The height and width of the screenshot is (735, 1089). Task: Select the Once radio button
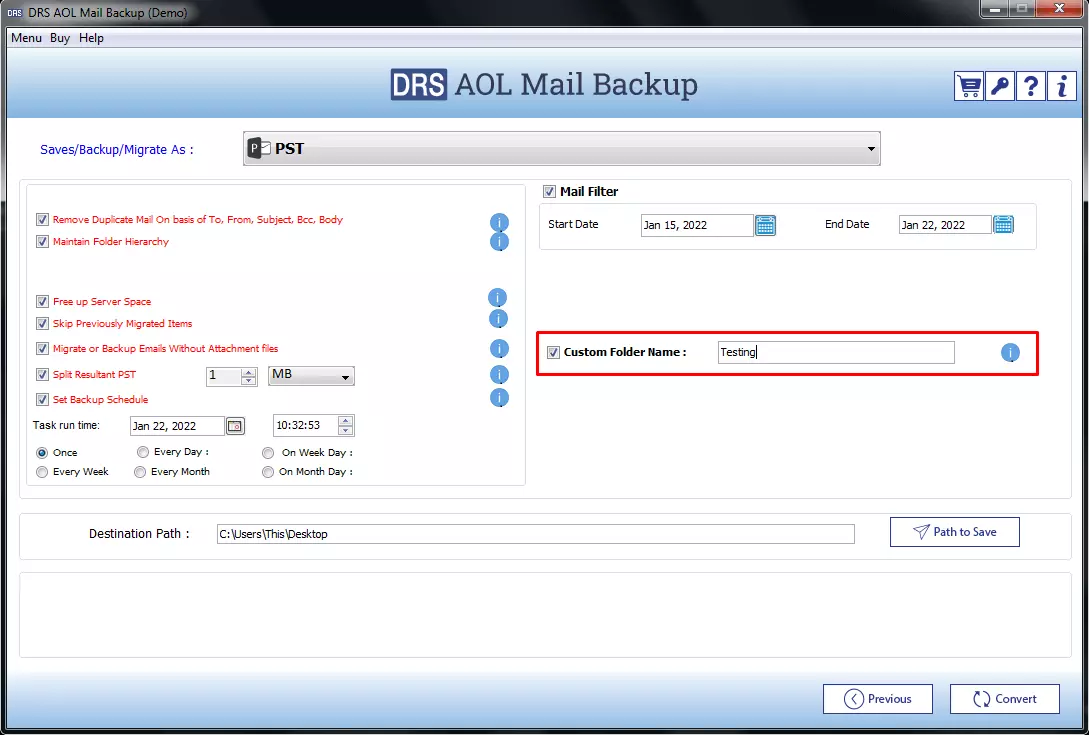coord(42,452)
